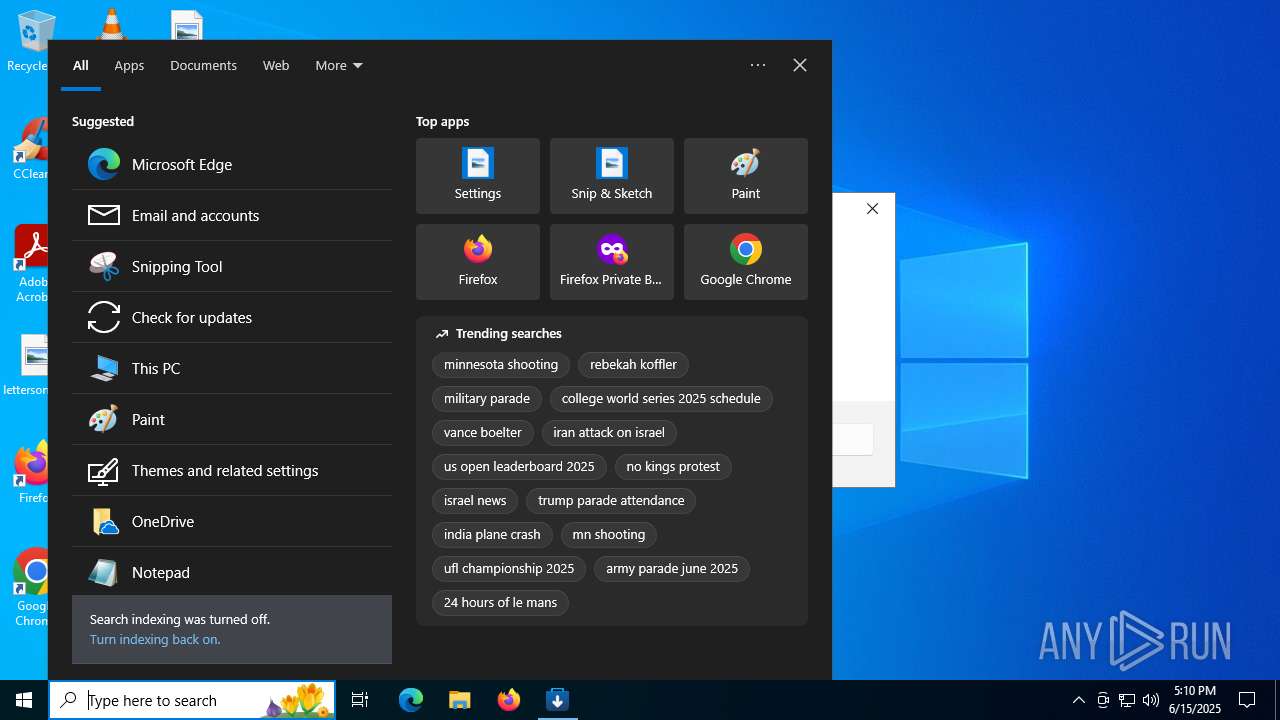Open Snip & Sketch tile

tap(612, 176)
